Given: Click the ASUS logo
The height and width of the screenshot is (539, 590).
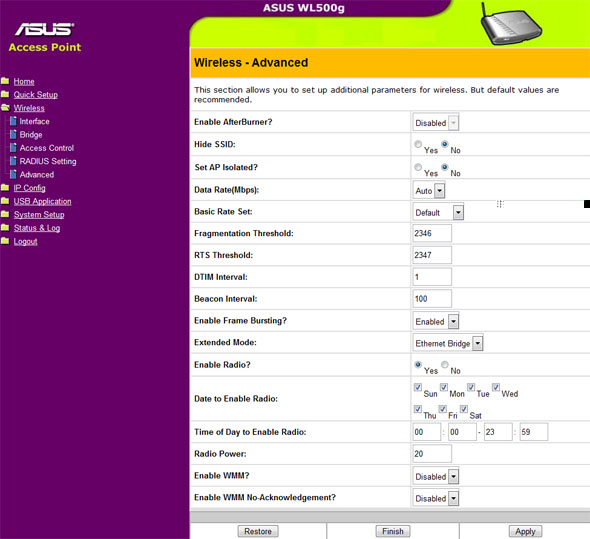Looking at the screenshot, I should (x=44, y=29).
